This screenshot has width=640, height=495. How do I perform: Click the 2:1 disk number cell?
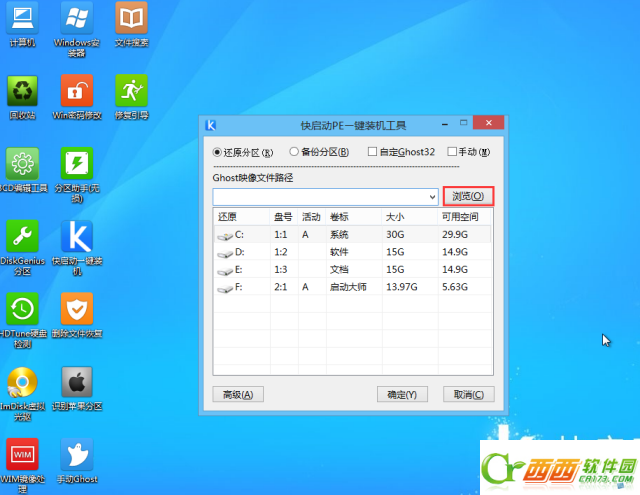281,287
